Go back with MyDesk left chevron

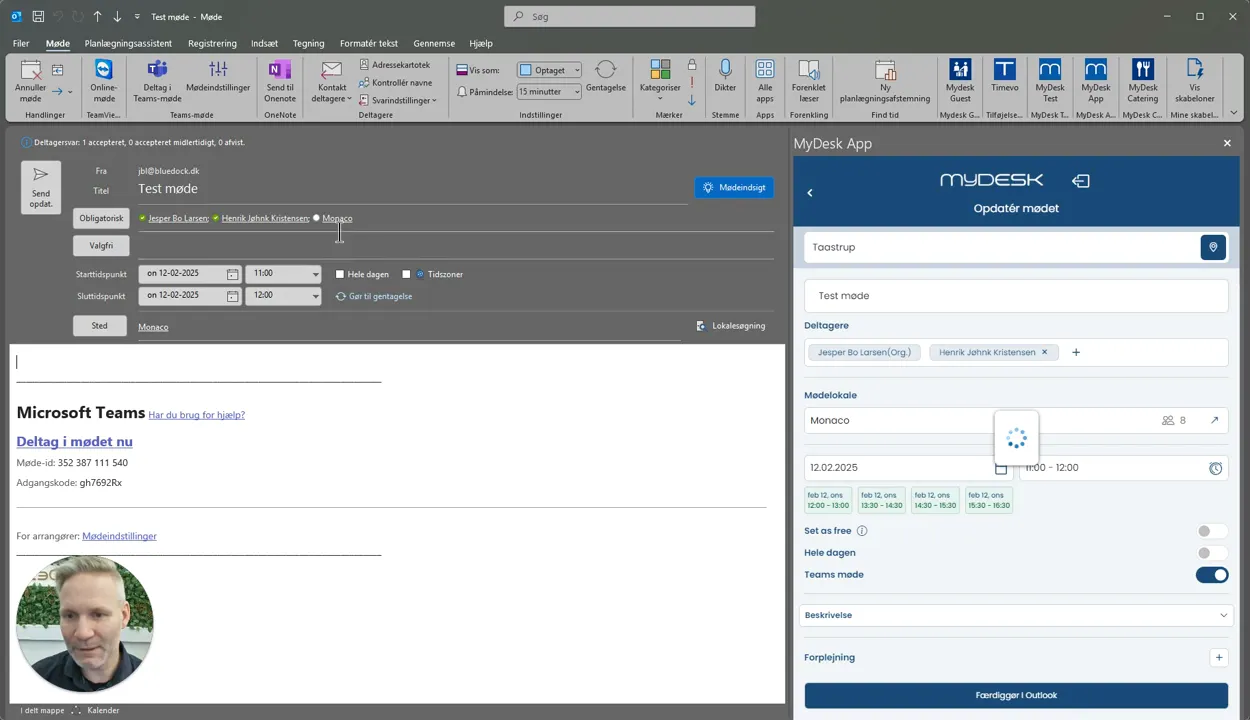point(810,193)
